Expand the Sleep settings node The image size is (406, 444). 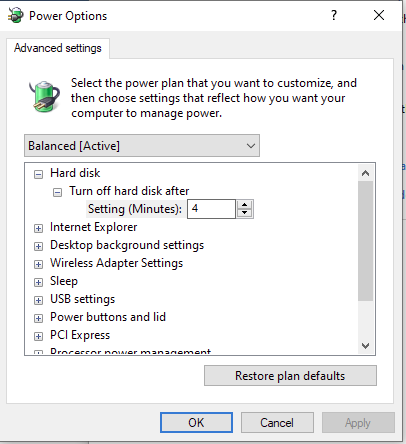38,282
